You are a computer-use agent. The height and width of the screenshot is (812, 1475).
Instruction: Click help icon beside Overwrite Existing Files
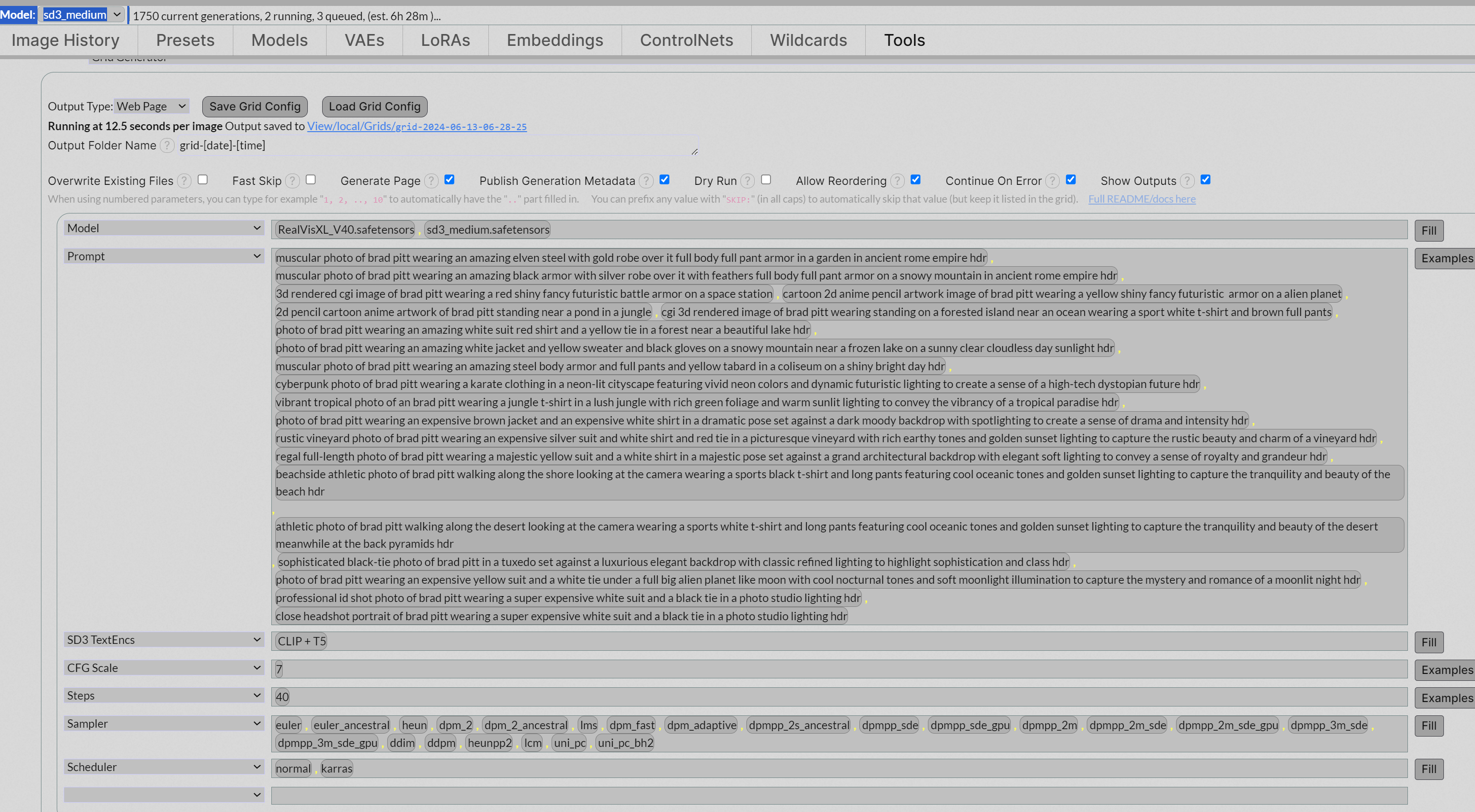(184, 181)
